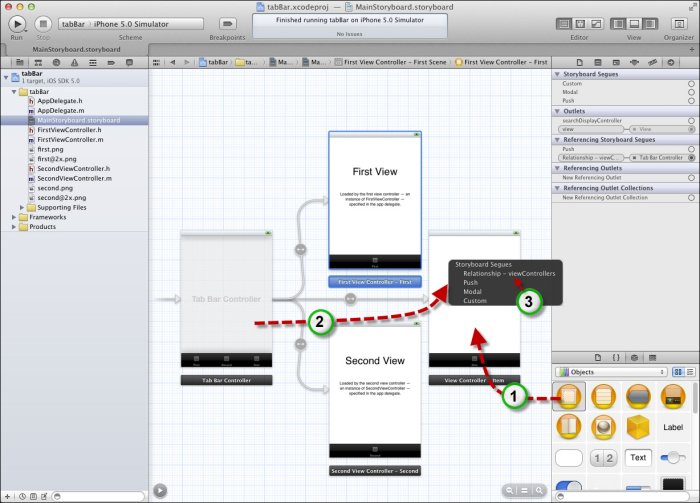Collapse the tabBar group folder
The width and height of the screenshot is (700, 503).
pos(13,91)
